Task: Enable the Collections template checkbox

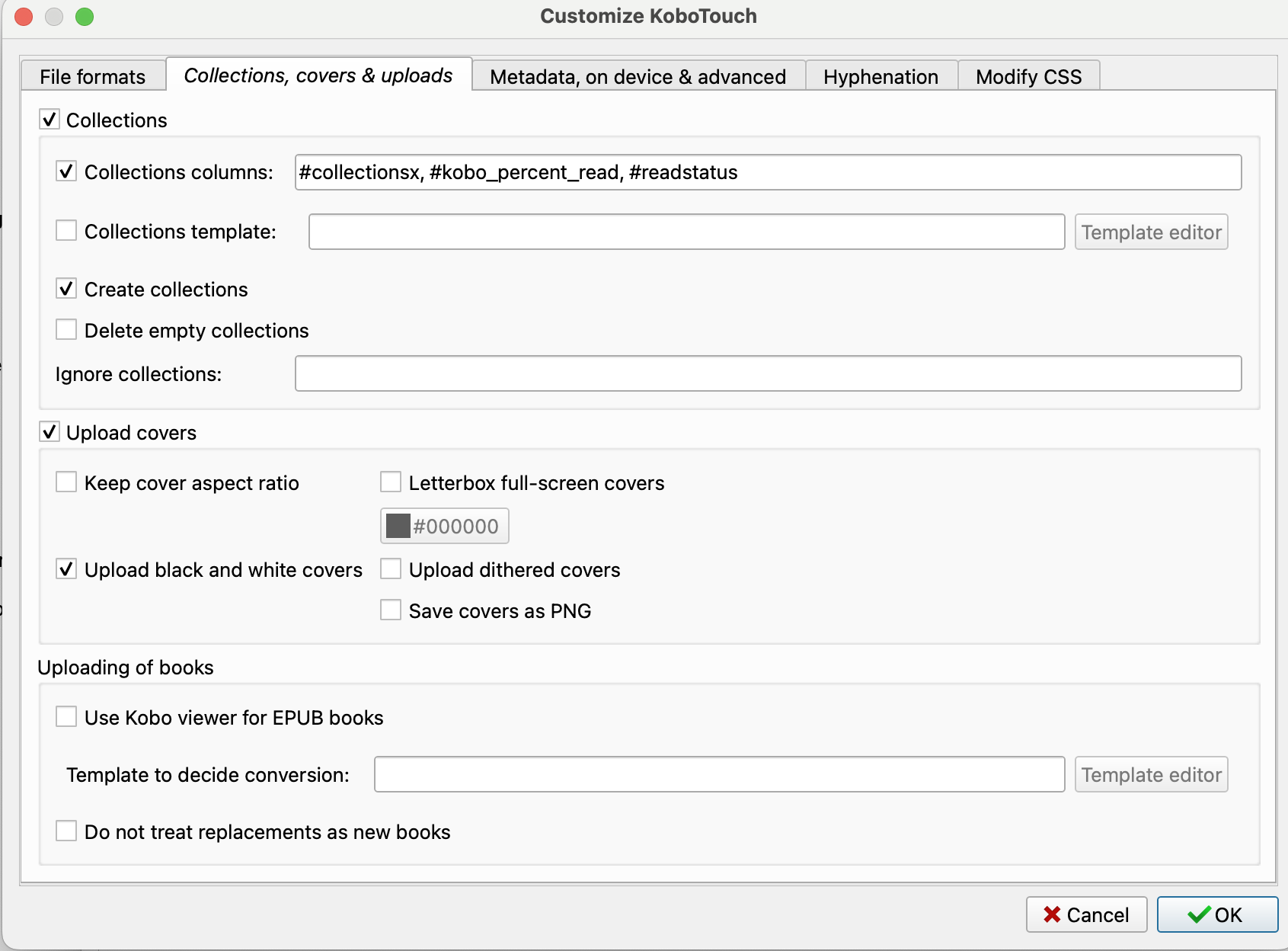Action: click(66, 231)
